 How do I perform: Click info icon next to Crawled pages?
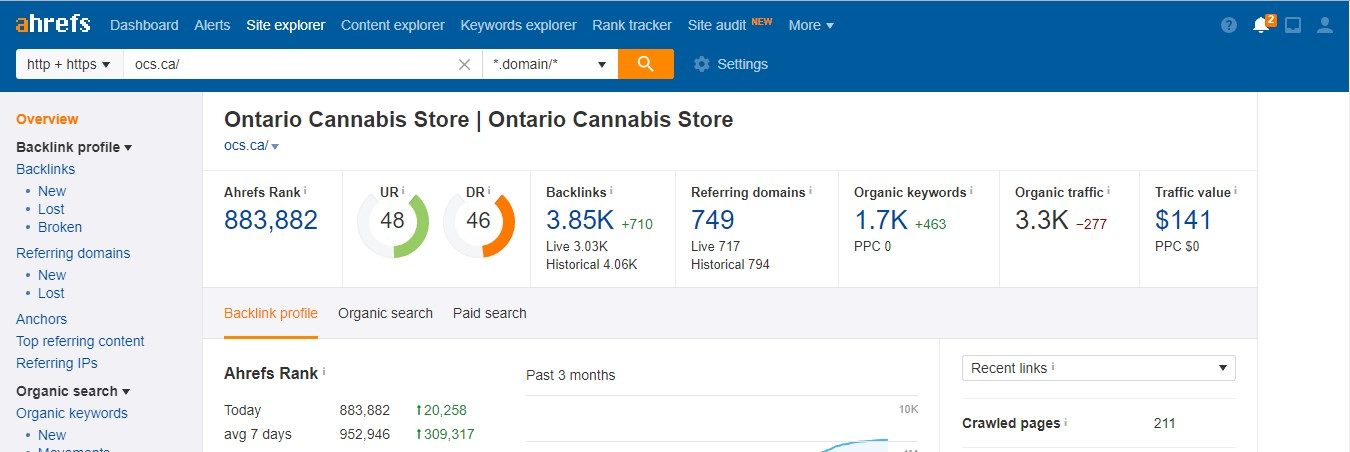coord(1066,422)
